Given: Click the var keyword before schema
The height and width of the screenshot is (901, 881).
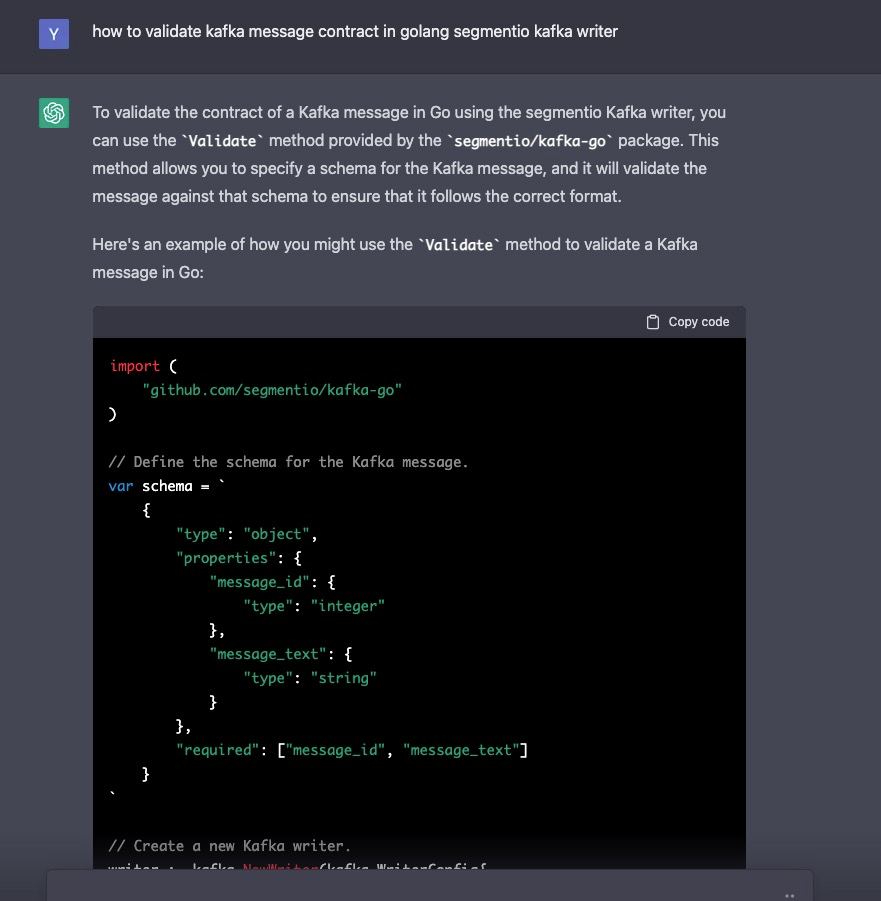Looking at the screenshot, I should (x=121, y=486).
